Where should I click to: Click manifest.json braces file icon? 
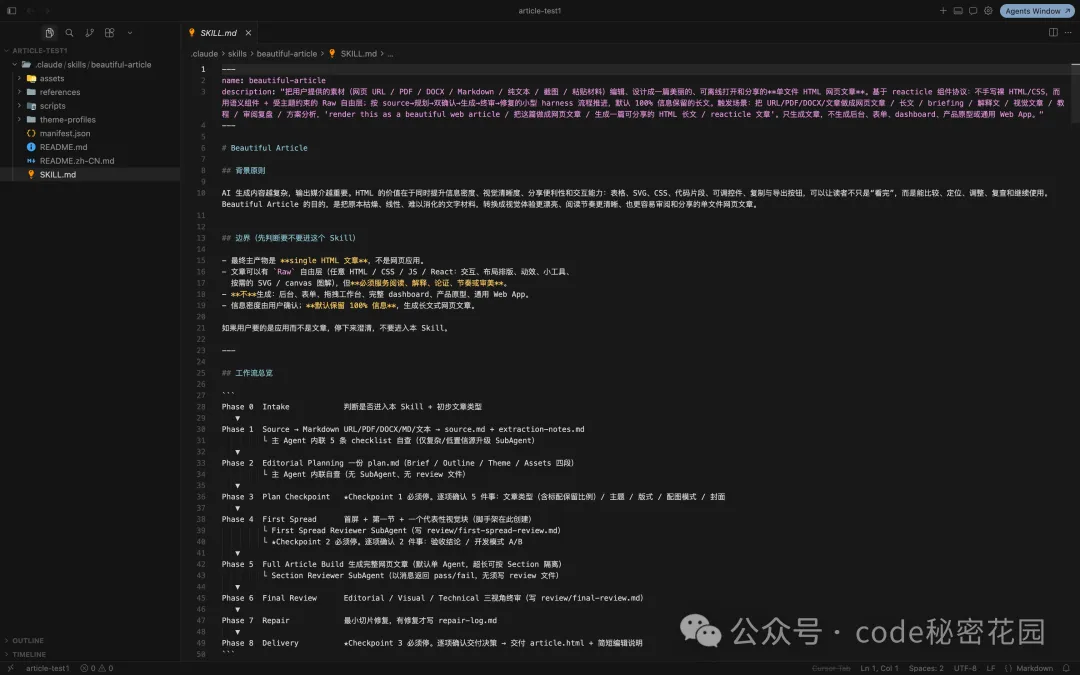(31, 134)
